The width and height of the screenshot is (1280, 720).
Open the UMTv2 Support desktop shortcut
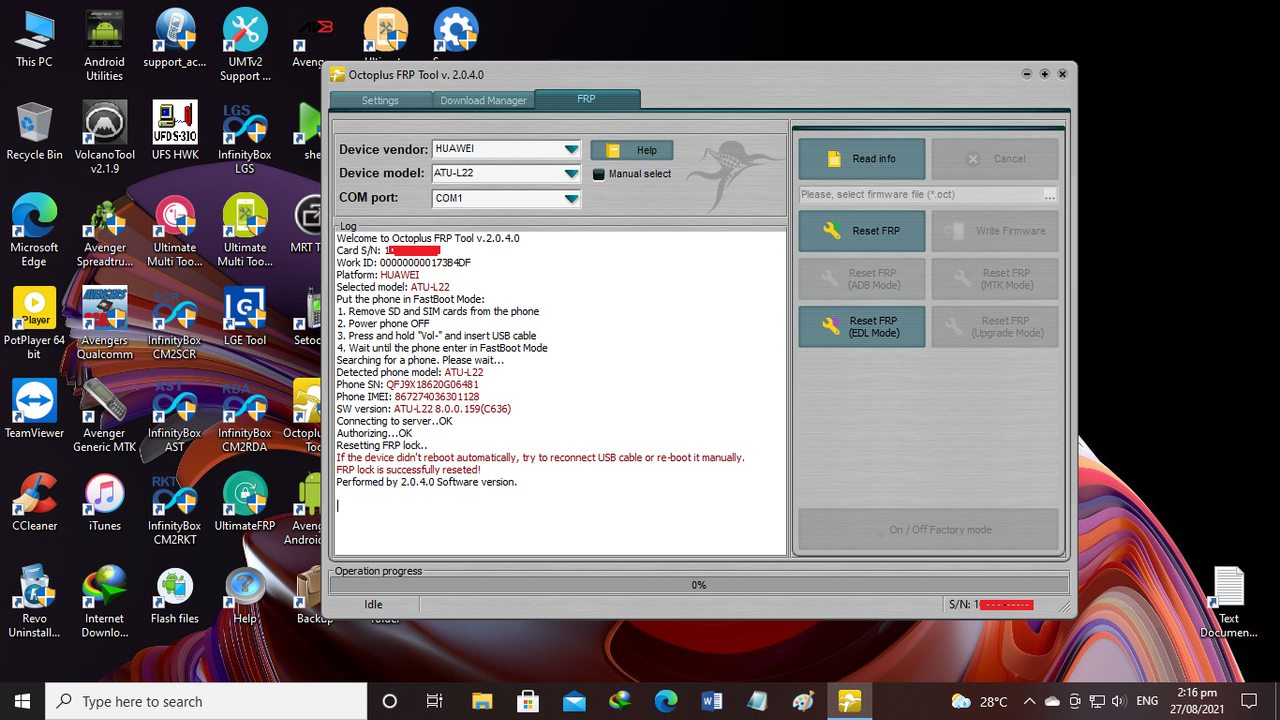click(x=245, y=46)
